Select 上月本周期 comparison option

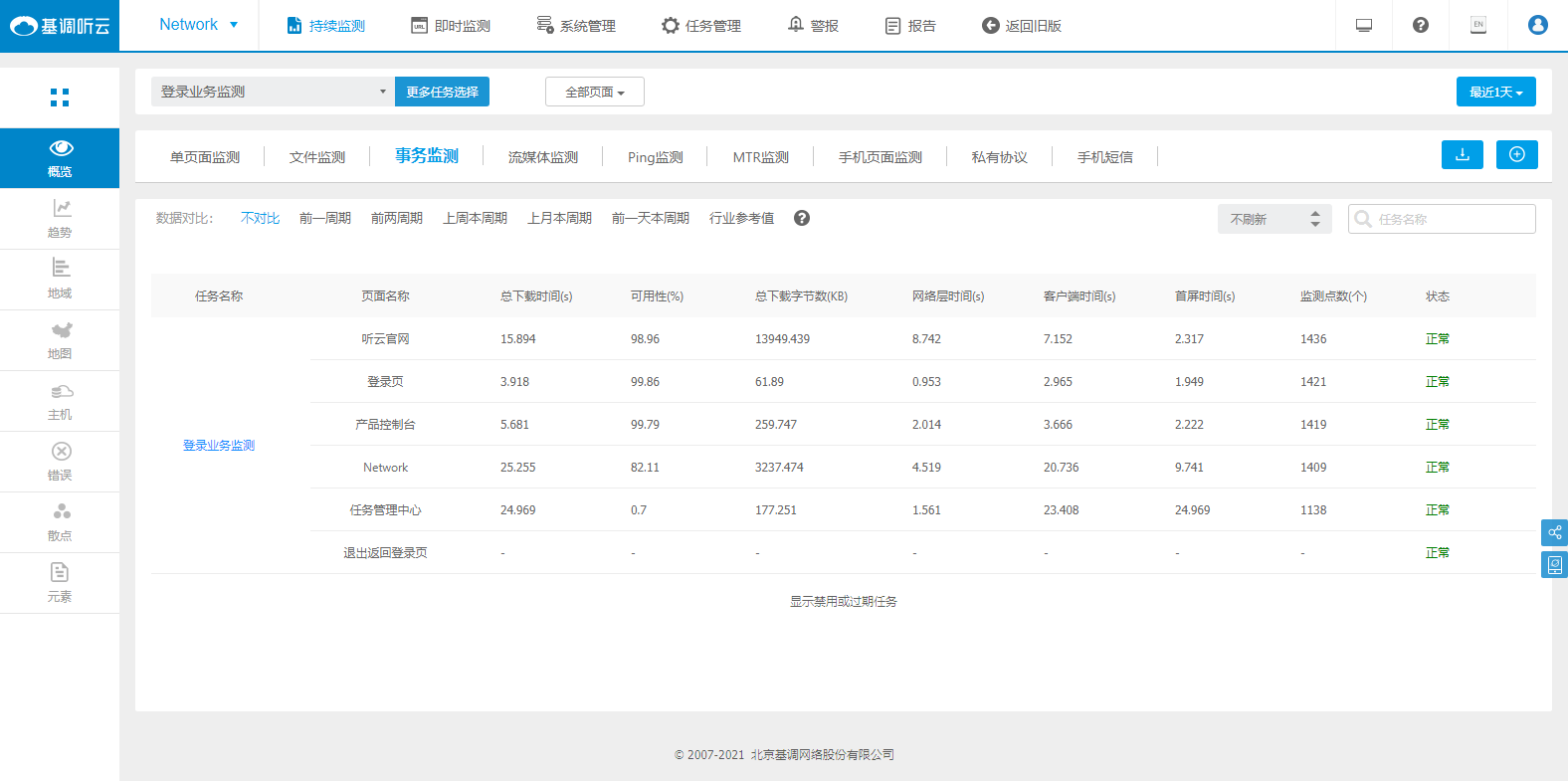[x=560, y=218]
